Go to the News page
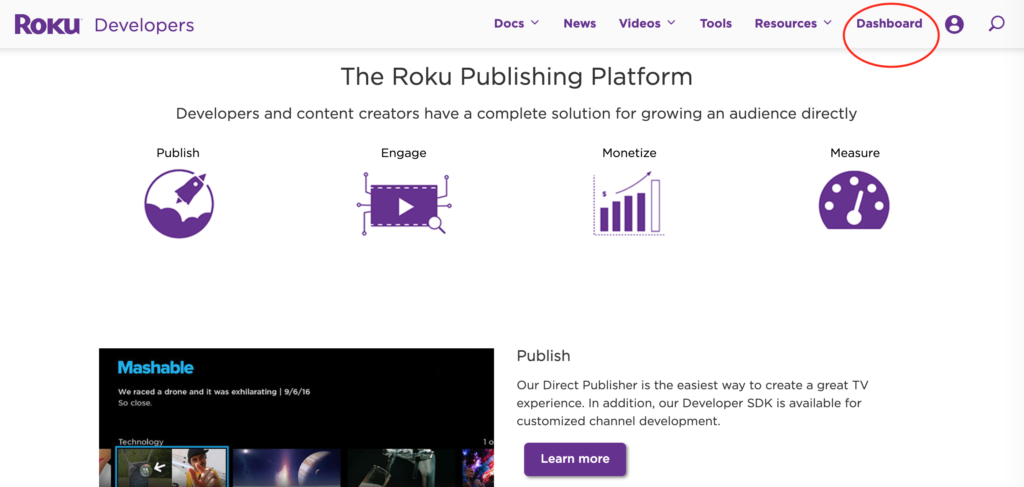 click(579, 24)
